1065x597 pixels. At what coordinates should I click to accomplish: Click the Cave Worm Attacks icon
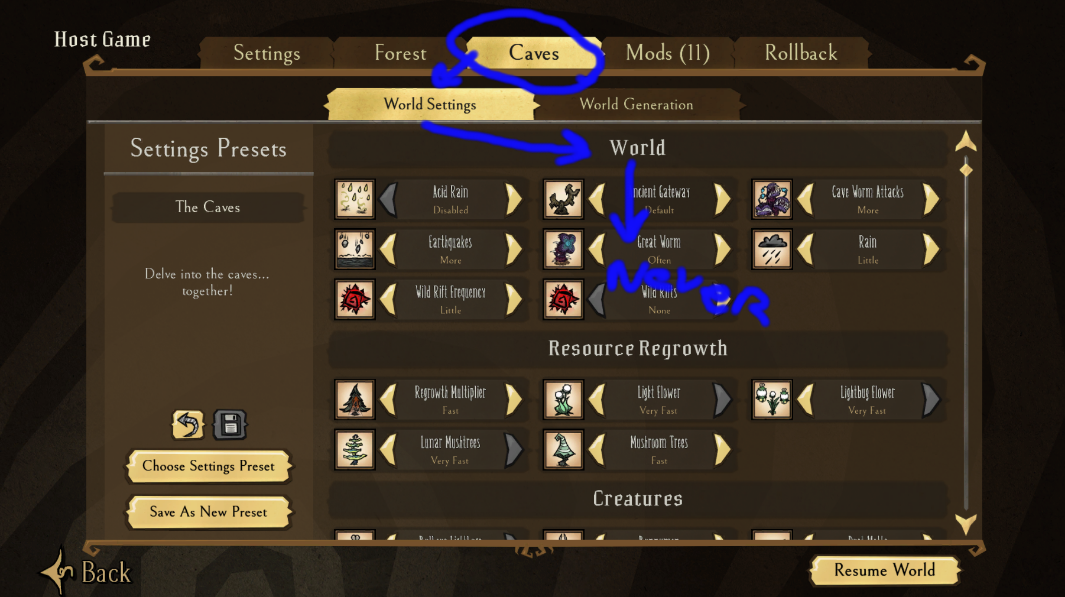[772, 199]
